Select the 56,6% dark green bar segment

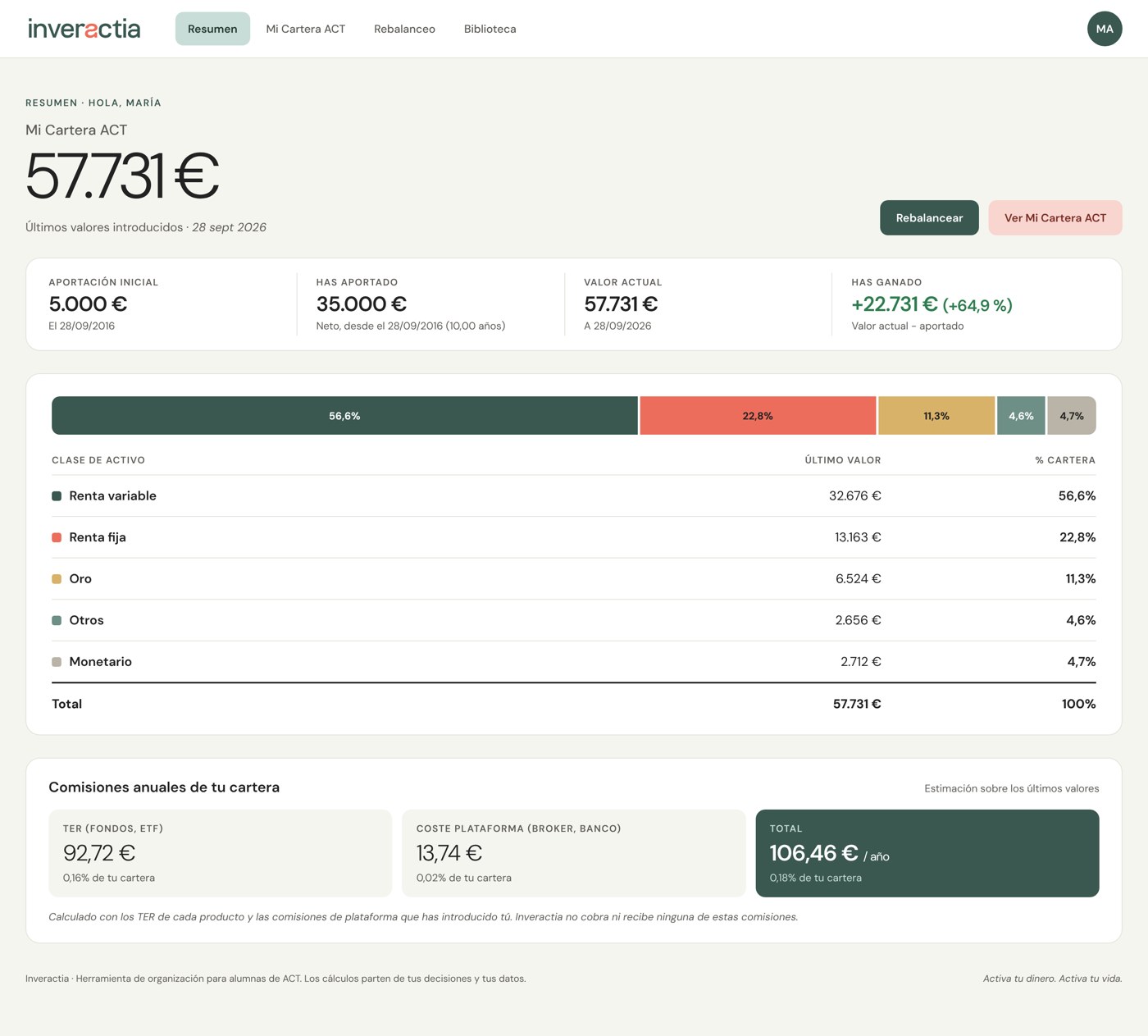pyautogui.click(x=344, y=416)
